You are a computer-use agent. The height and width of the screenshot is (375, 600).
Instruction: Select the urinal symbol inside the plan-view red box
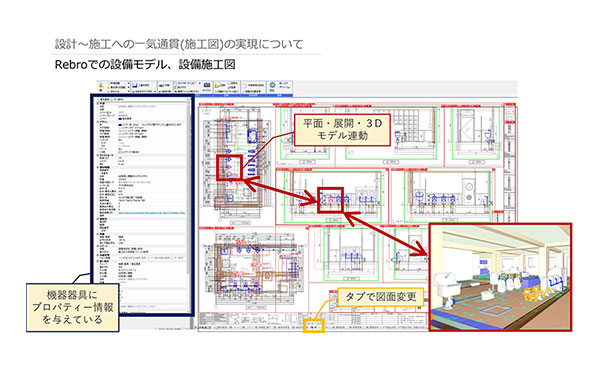click(228, 167)
